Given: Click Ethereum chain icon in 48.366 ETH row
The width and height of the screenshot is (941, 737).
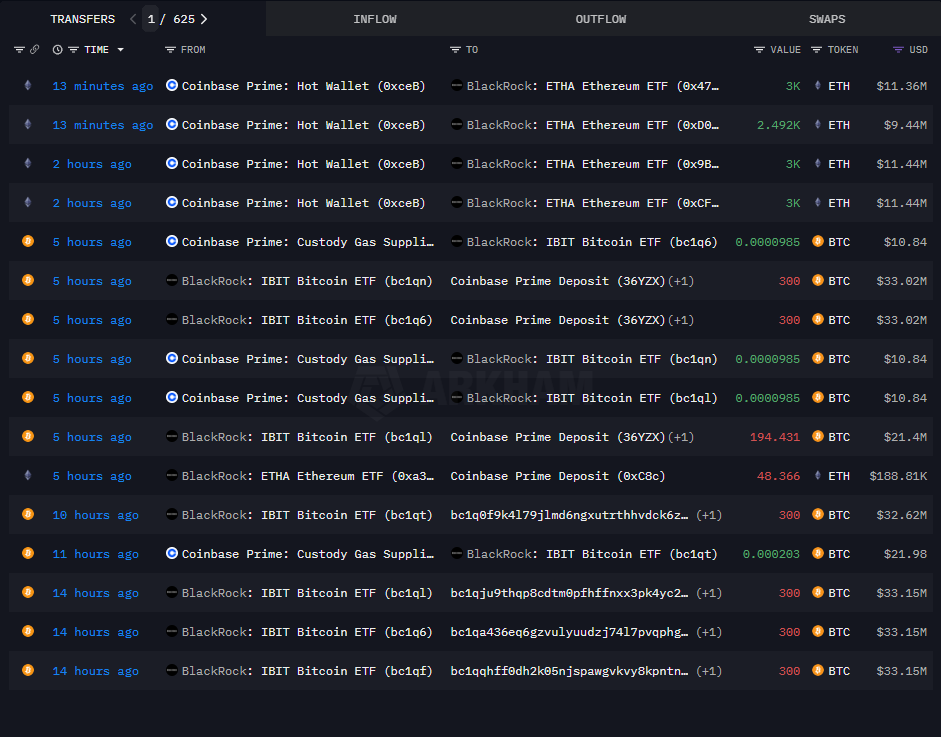Looking at the screenshot, I should (x=28, y=475).
